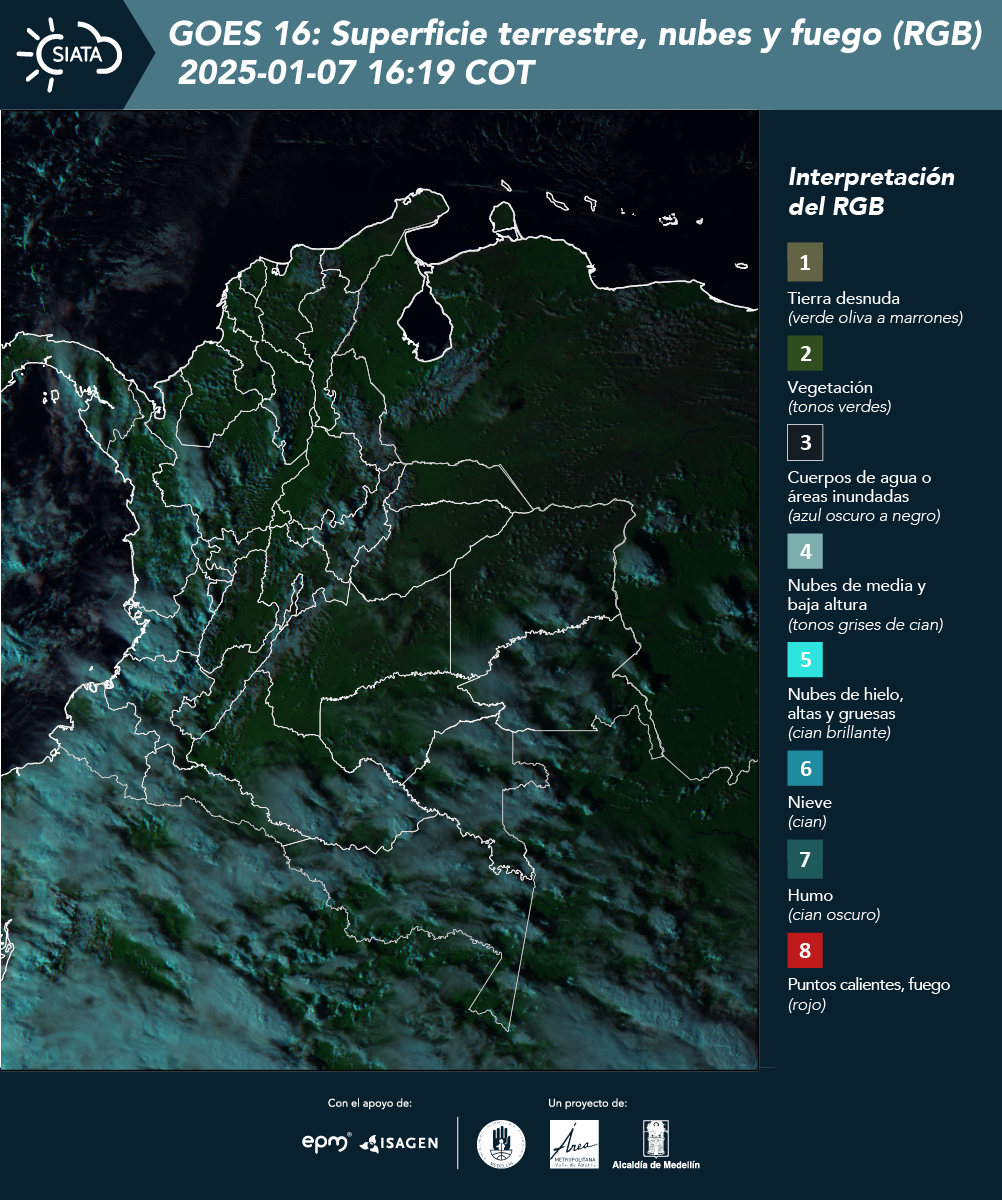Viewport: 1002px width, 1200px height.
Task: Click the label 'Vegetación'
Action: (x=830, y=388)
